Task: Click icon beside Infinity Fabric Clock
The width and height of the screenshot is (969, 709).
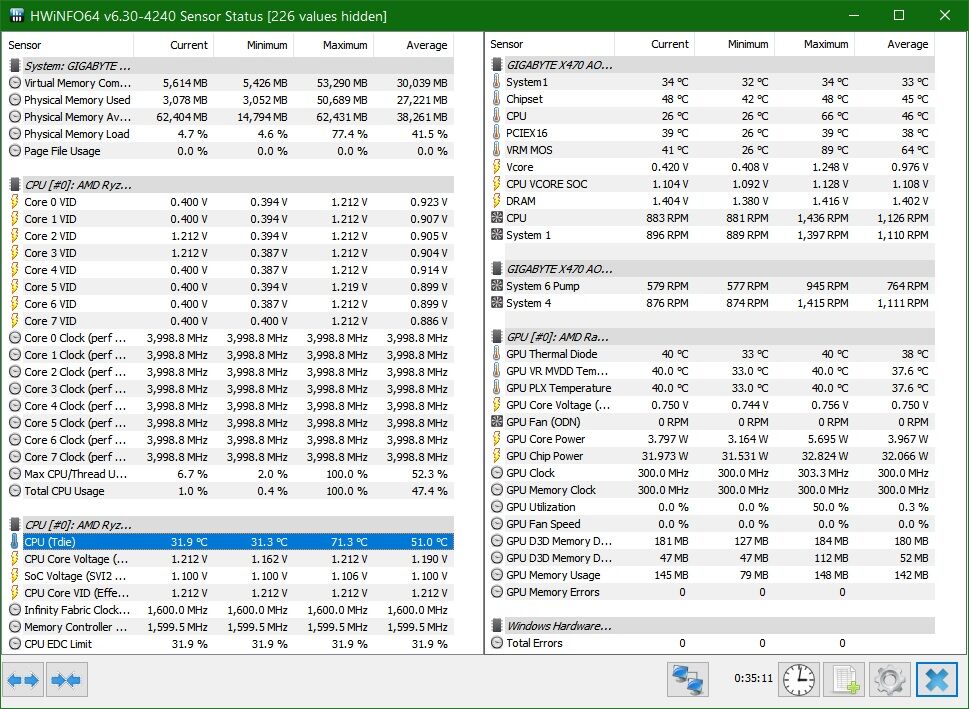Action: pyautogui.click(x=15, y=609)
